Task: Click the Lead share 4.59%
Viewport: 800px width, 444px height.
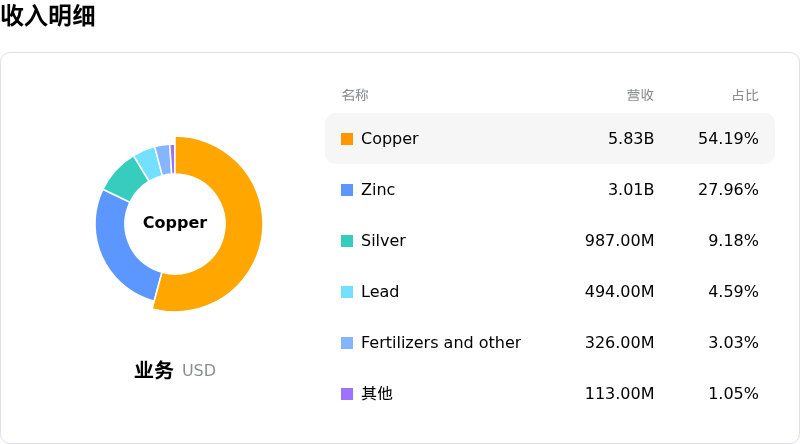Action: point(733,291)
